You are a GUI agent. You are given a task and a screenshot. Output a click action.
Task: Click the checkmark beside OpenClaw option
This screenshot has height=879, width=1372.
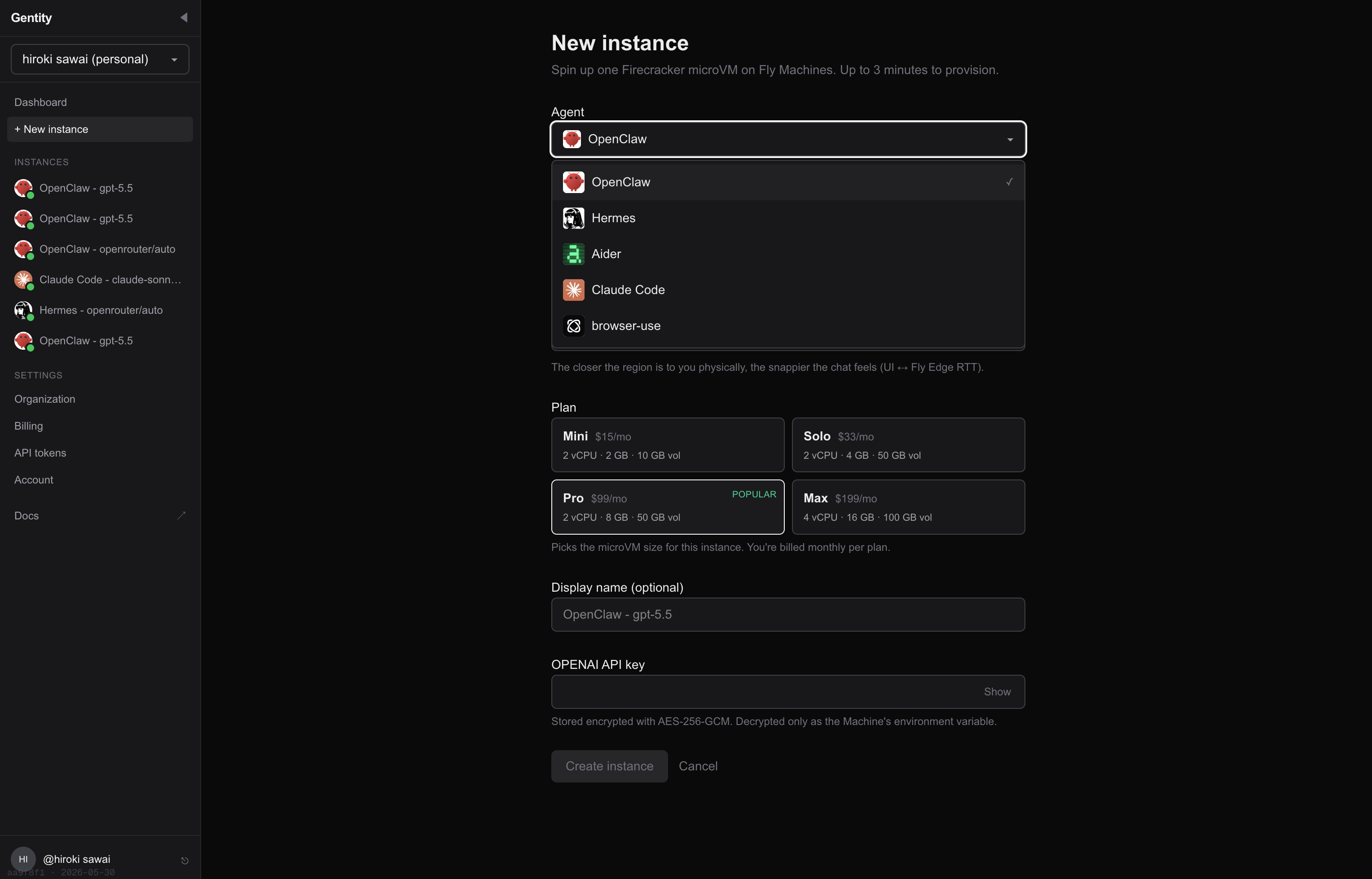point(1009,182)
